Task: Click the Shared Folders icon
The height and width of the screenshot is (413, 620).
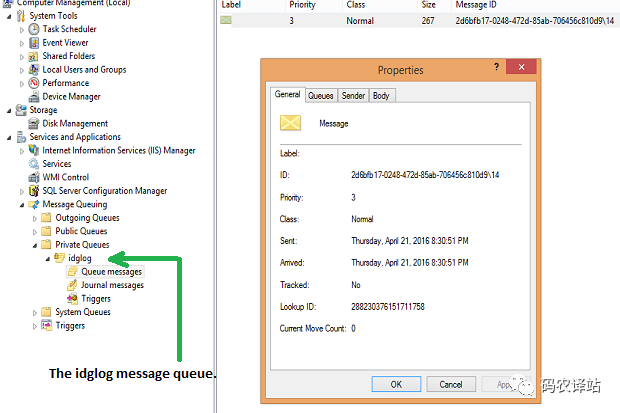Action: pyautogui.click(x=34, y=57)
